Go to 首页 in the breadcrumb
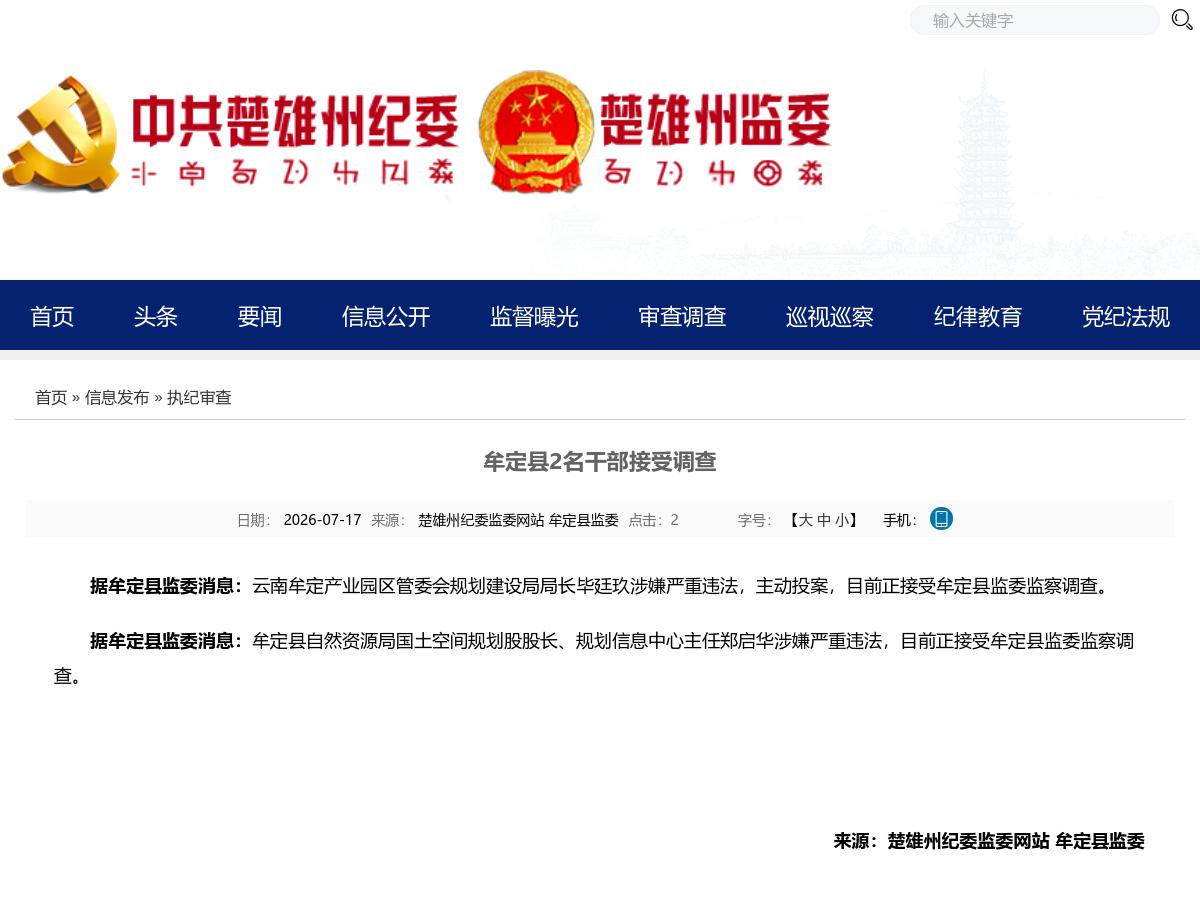This screenshot has height=900, width=1200. tap(51, 398)
